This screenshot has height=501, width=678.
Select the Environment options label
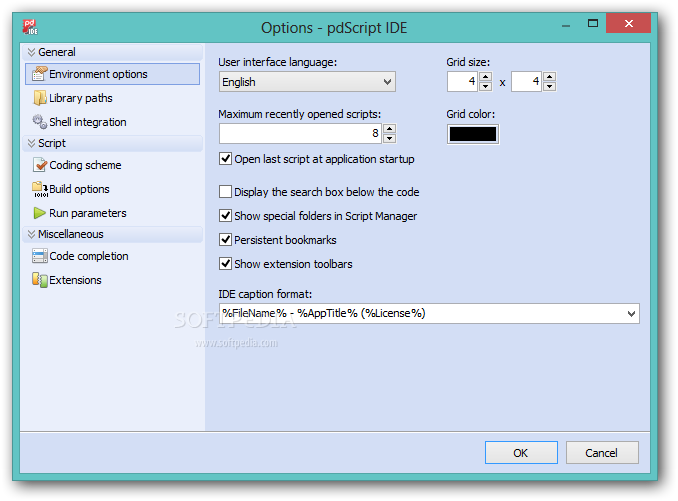98,74
